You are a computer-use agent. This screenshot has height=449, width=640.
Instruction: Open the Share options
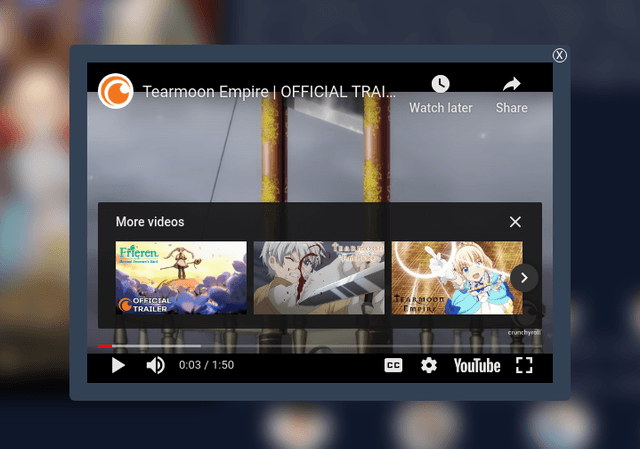pos(511,94)
